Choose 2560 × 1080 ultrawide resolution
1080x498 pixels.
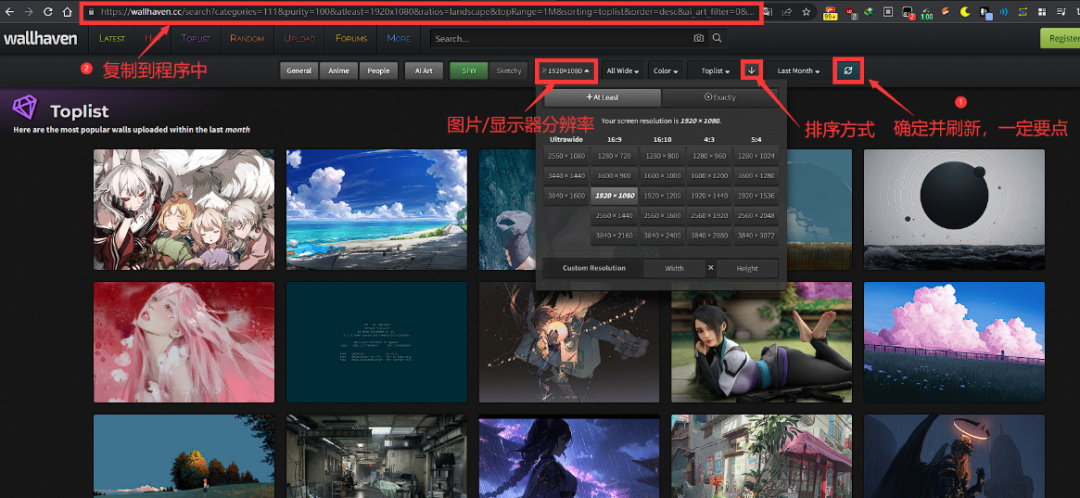pyautogui.click(x=565, y=156)
